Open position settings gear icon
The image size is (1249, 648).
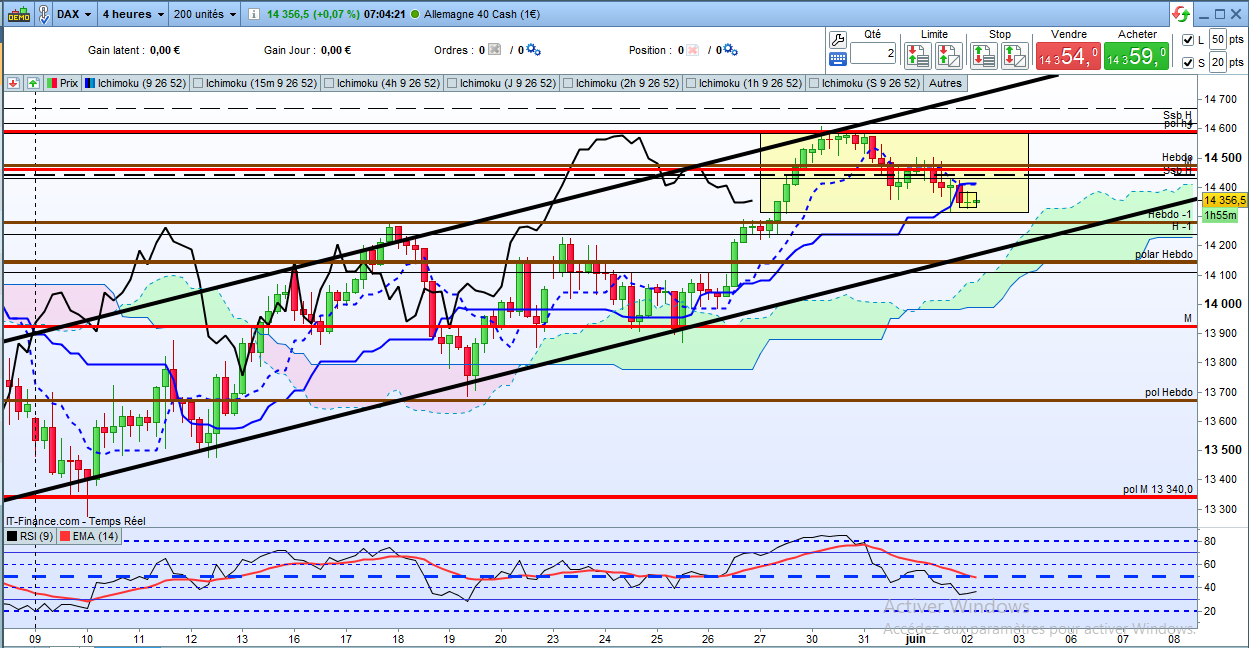[730, 50]
